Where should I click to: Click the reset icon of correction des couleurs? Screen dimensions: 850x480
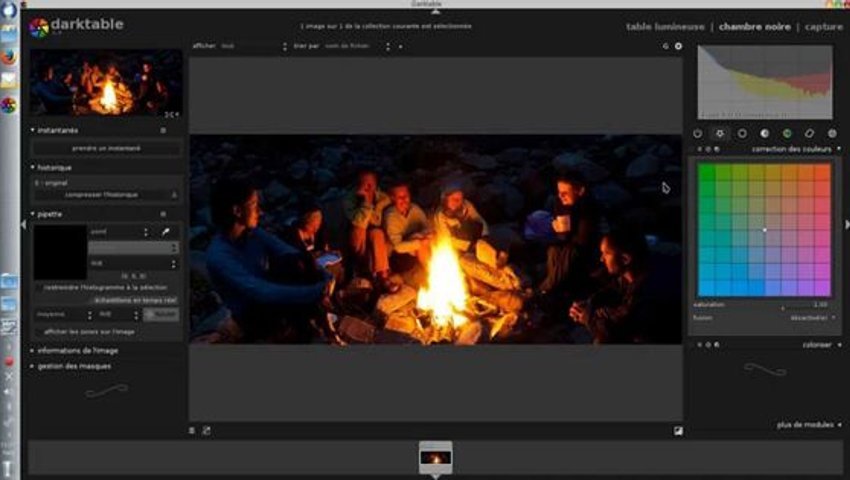tap(708, 149)
